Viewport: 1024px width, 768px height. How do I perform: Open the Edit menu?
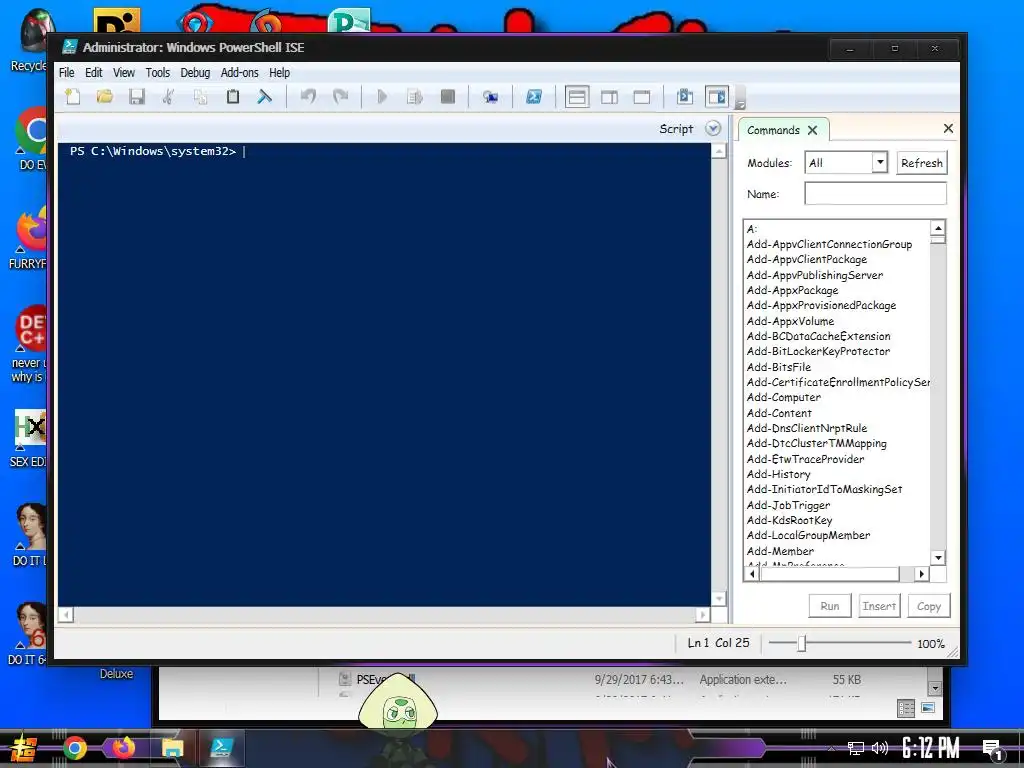[93, 72]
